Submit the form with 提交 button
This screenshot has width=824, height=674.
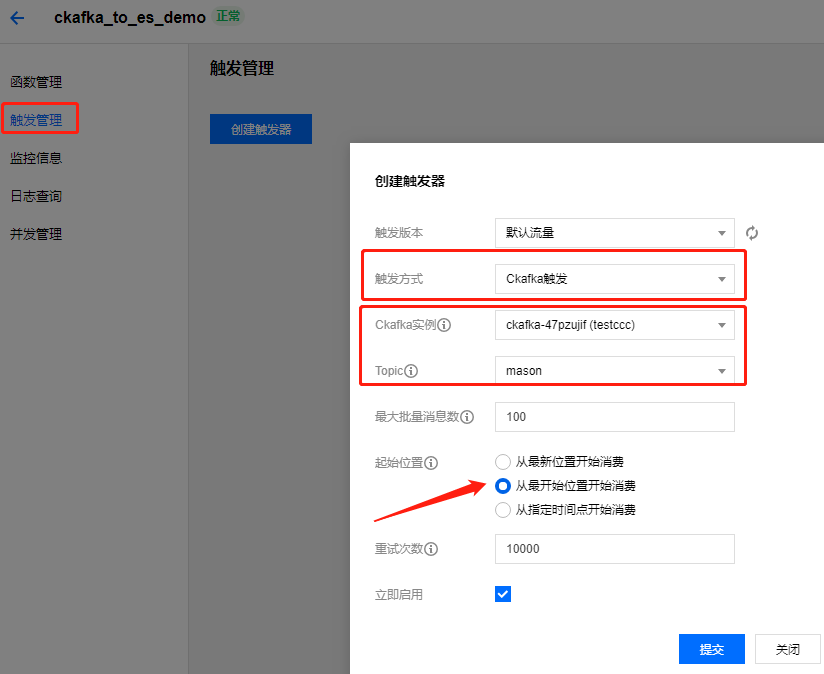click(712, 649)
